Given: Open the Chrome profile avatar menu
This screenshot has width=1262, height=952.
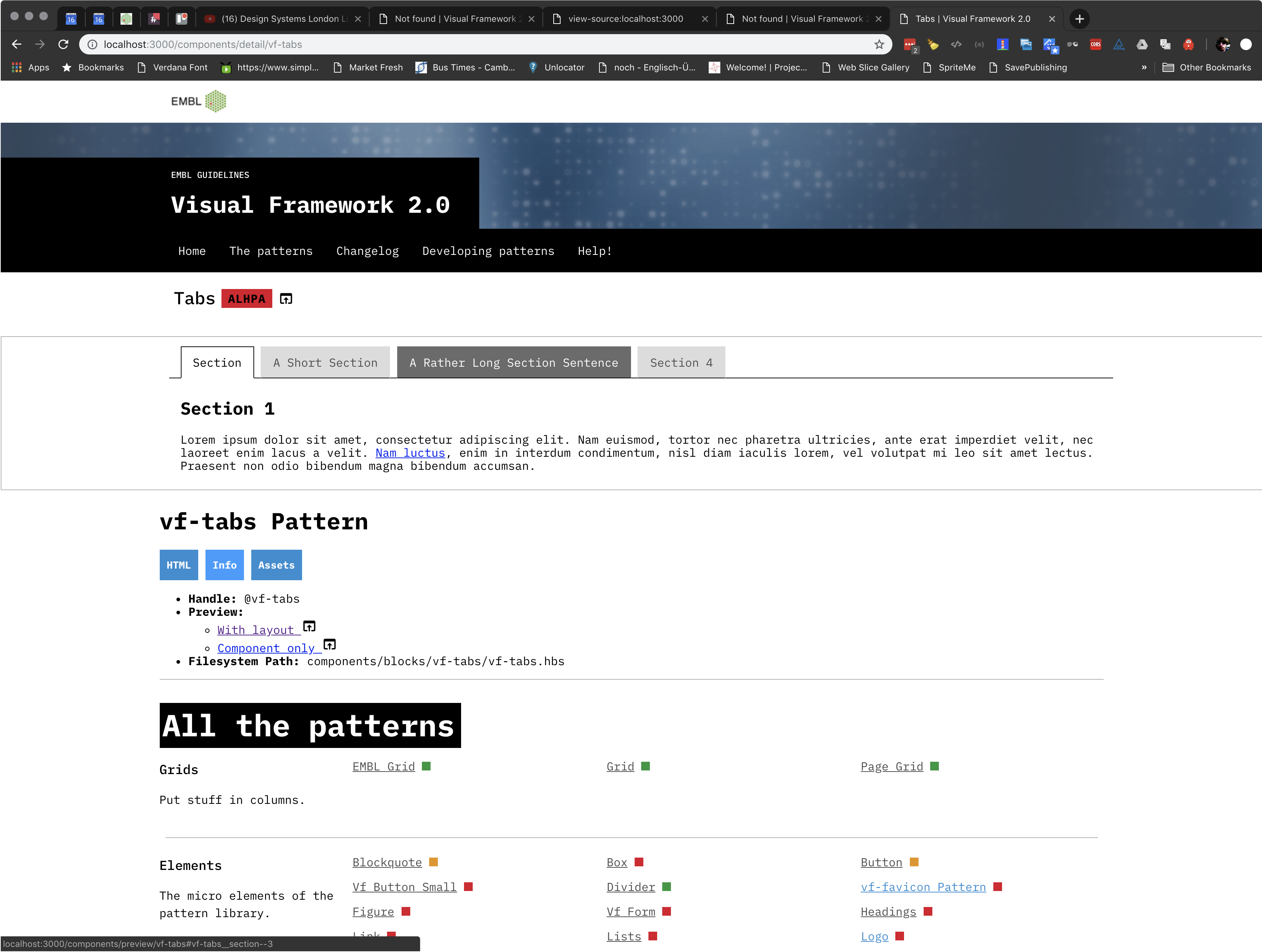Looking at the screenshot, I should pos(1223,44).
